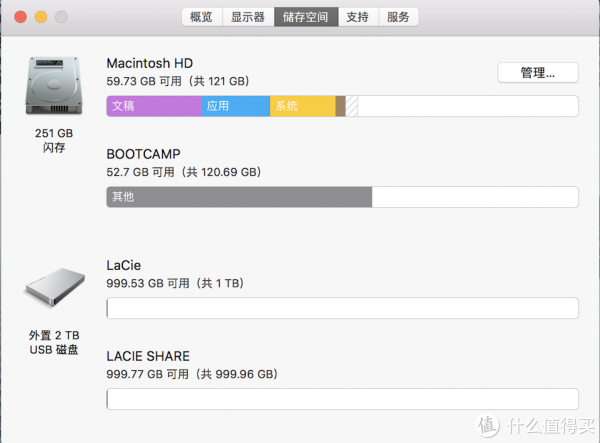The image size is (600, 443).
Task: Open the 服务 tab
Action: pyautogui.click(x=398, y=17)
